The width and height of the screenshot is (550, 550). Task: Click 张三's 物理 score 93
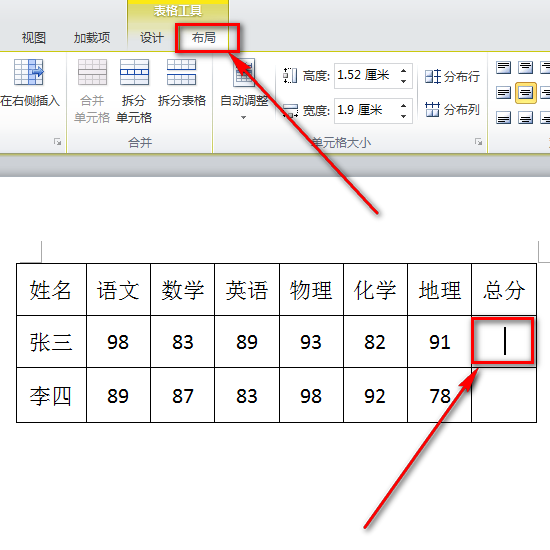311,342
